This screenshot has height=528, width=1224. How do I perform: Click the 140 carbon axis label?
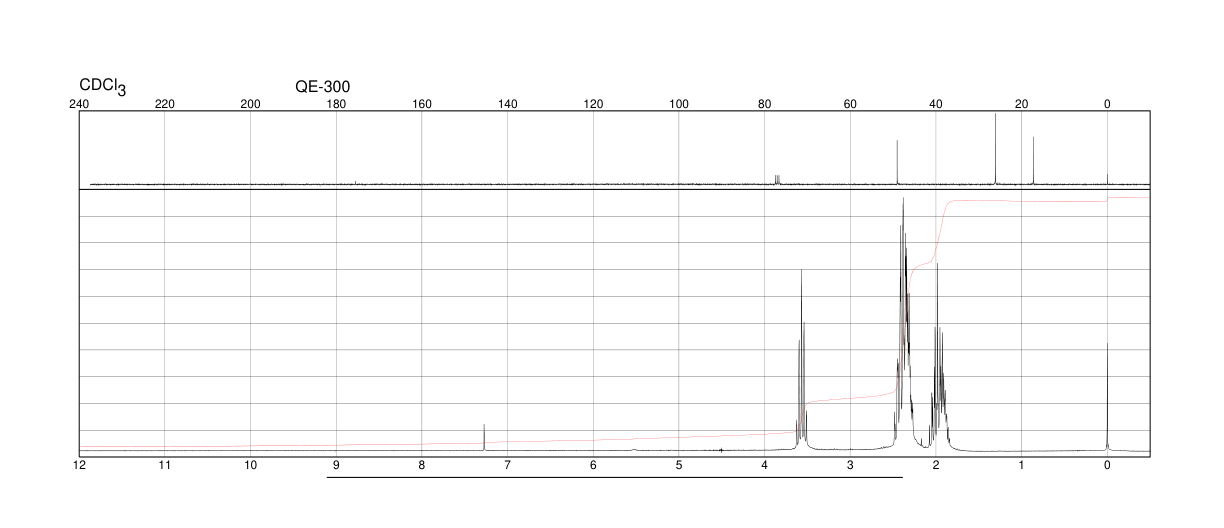click(507, 104)
